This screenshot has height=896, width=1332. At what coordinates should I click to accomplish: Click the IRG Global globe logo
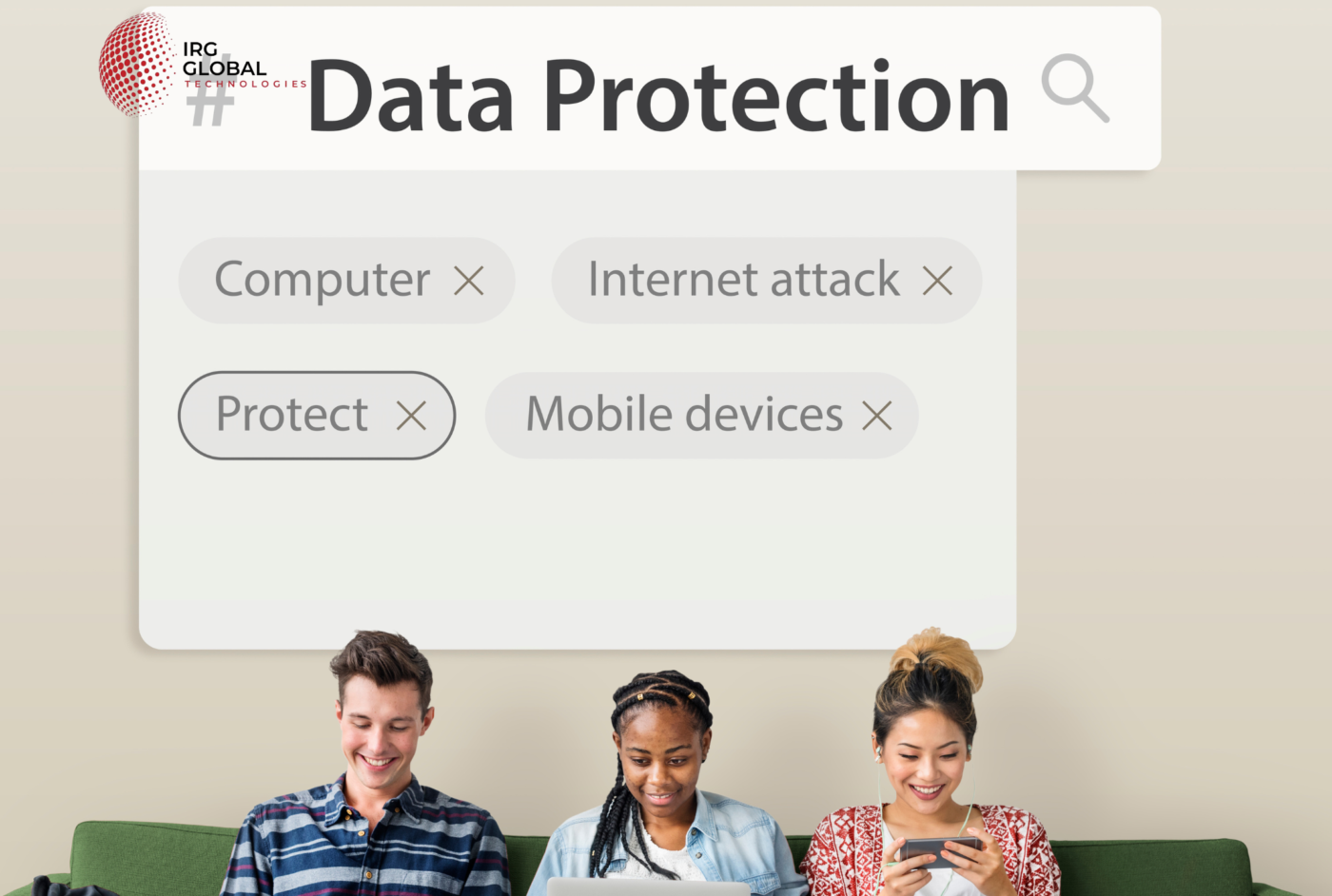138,65
